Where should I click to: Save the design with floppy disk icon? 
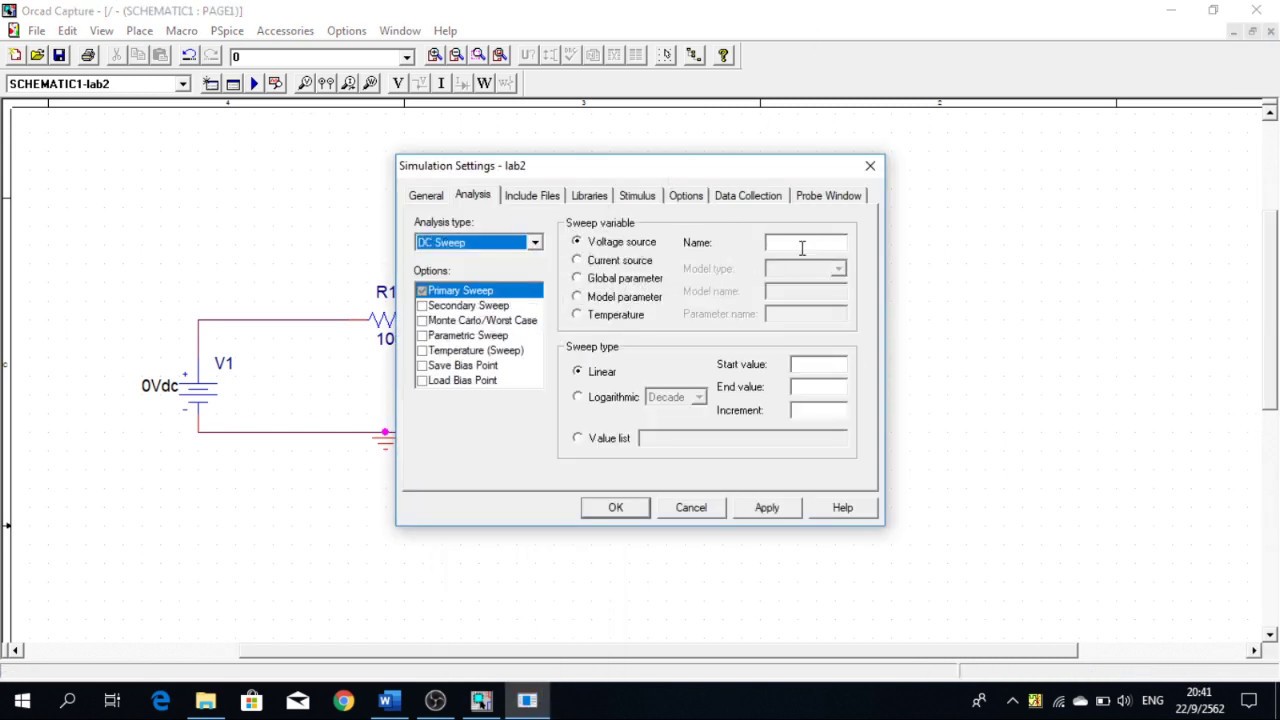pyautogui.click(x=59, y=56)
